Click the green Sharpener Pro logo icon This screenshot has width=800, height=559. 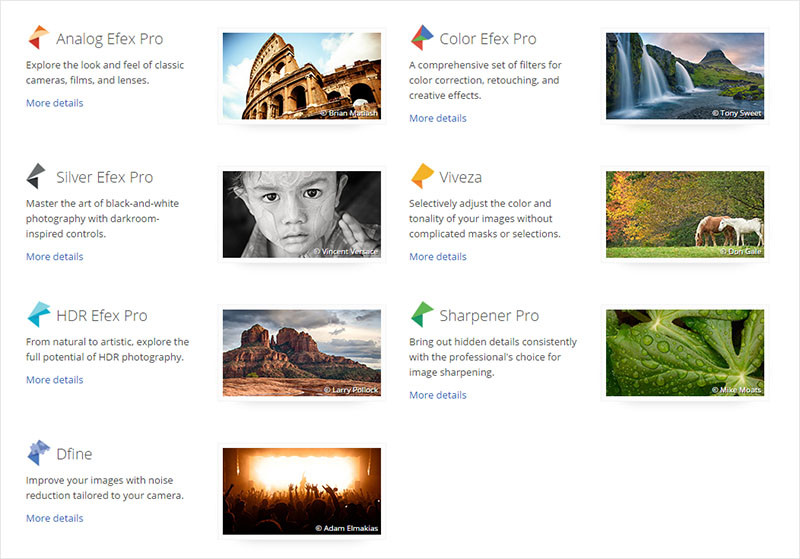[x=422, y=315]
